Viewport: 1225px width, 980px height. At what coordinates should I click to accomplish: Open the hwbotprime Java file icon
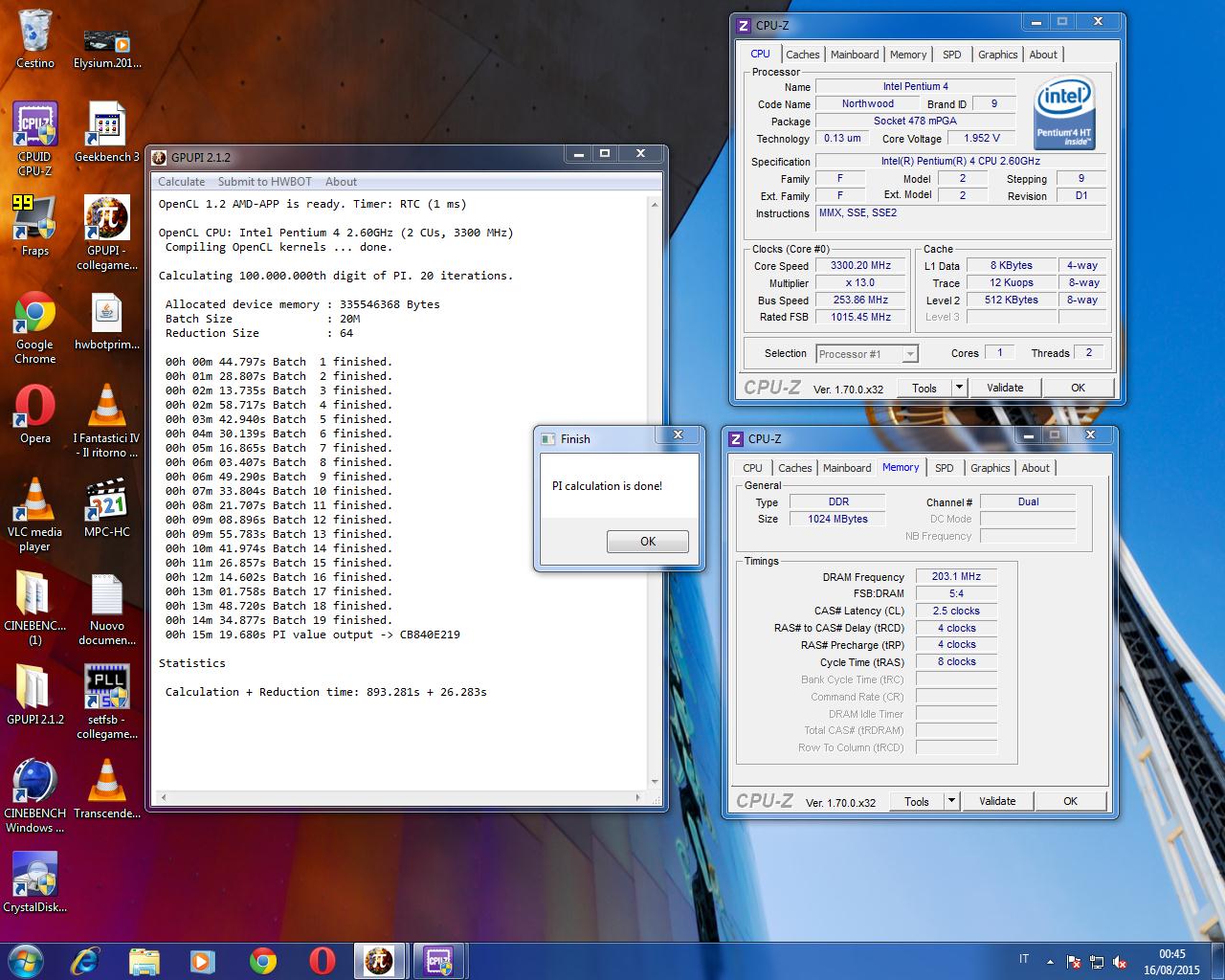[107, 320]
